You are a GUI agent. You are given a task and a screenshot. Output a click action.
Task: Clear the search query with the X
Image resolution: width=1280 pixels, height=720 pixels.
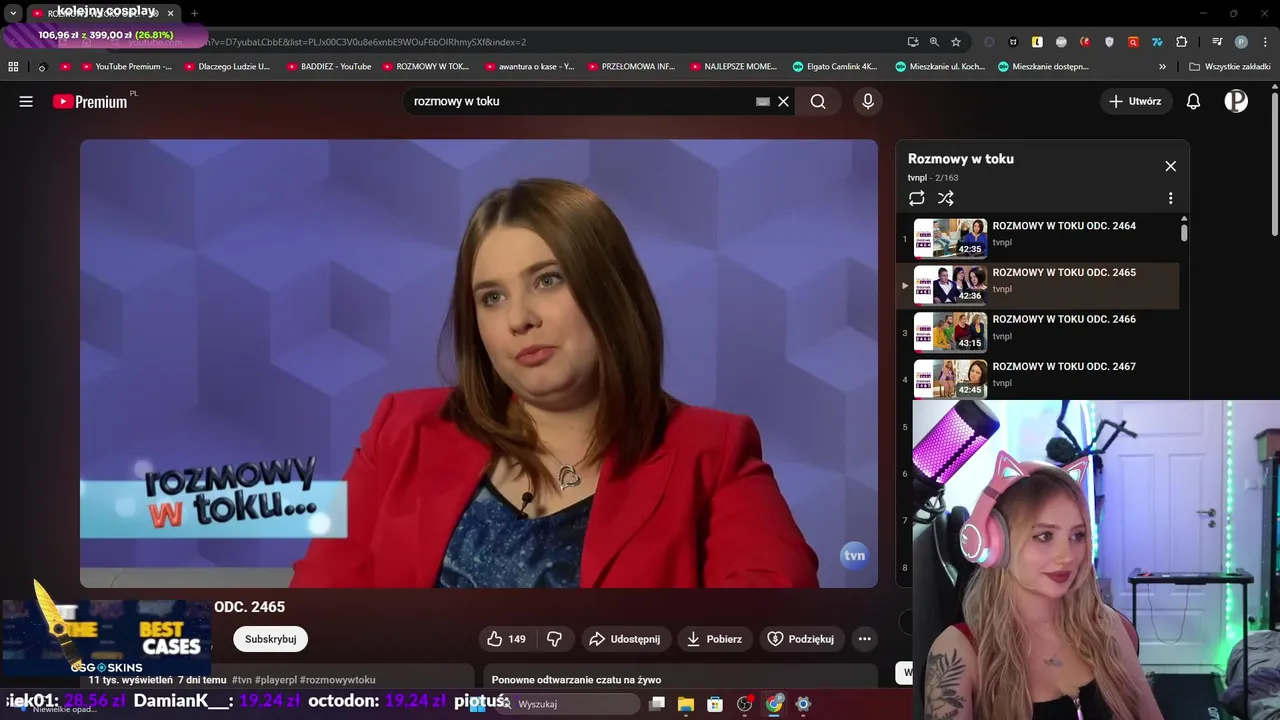click(784, 101)
